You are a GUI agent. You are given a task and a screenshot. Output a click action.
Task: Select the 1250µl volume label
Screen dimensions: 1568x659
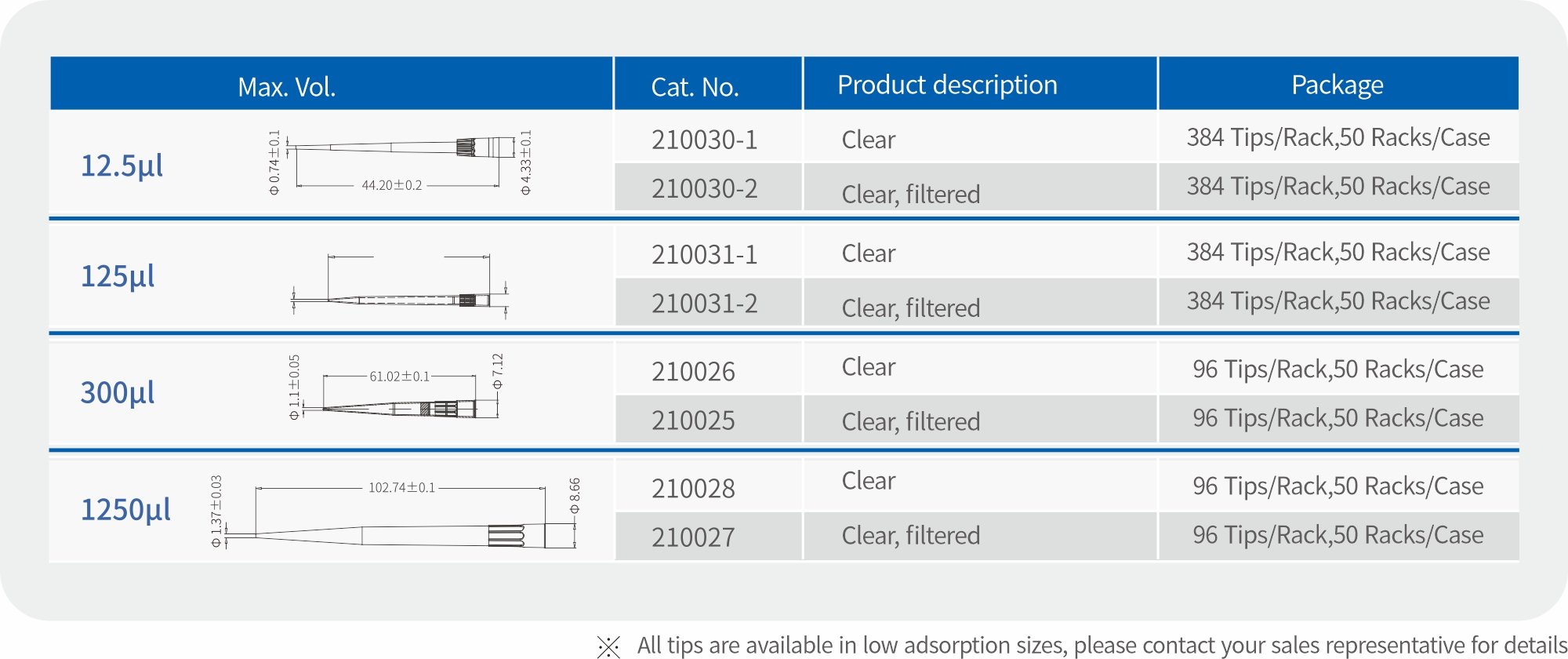125,510
